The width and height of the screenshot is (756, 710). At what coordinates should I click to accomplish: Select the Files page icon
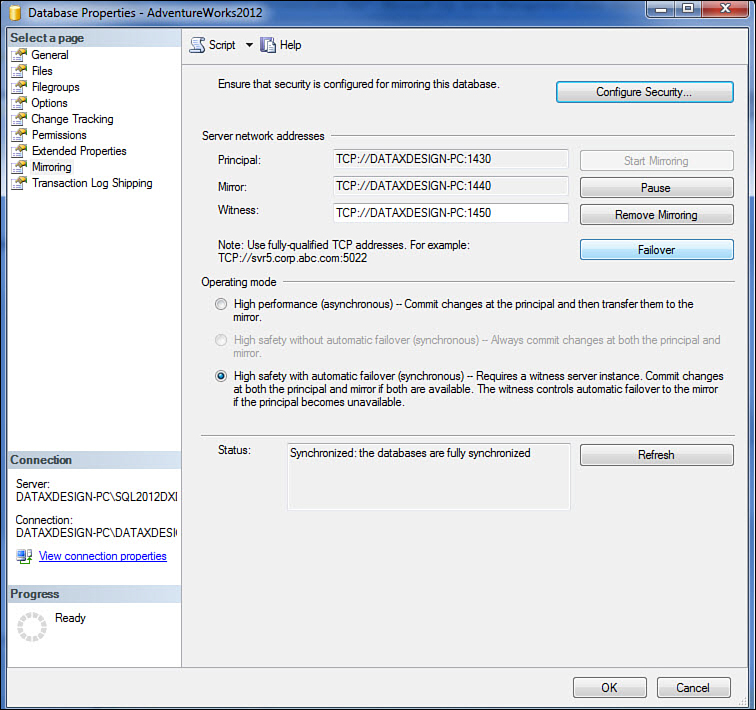[x=19, y=71]
